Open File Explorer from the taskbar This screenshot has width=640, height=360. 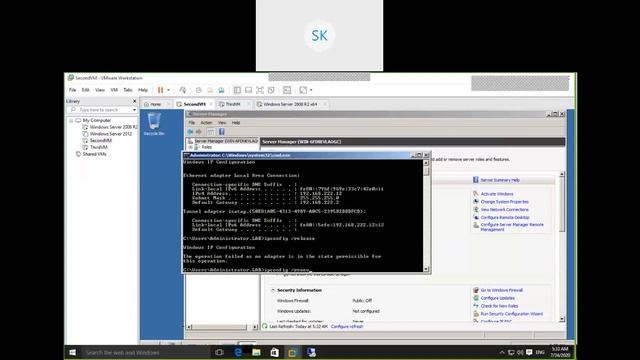pos(256,352)
